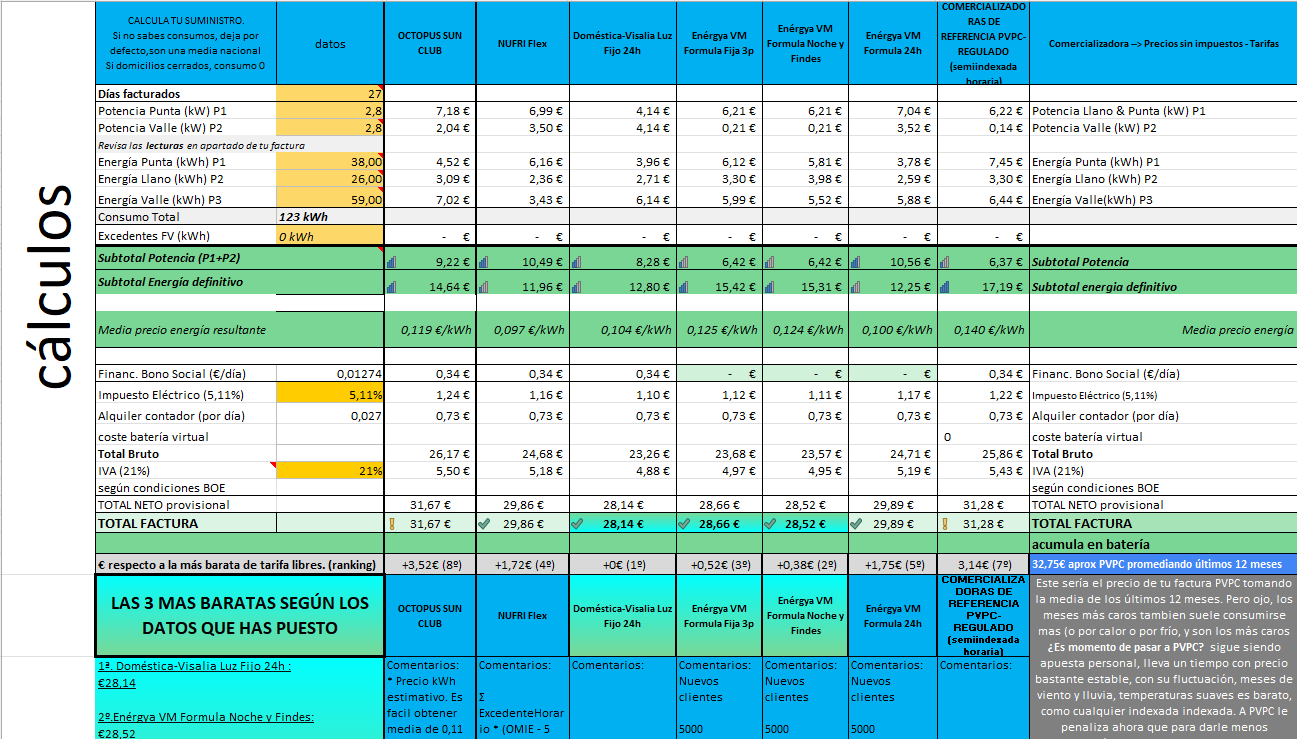Select Potencia Punta P1 datos cell
The image size is (1297, 739).
(330, 111)
